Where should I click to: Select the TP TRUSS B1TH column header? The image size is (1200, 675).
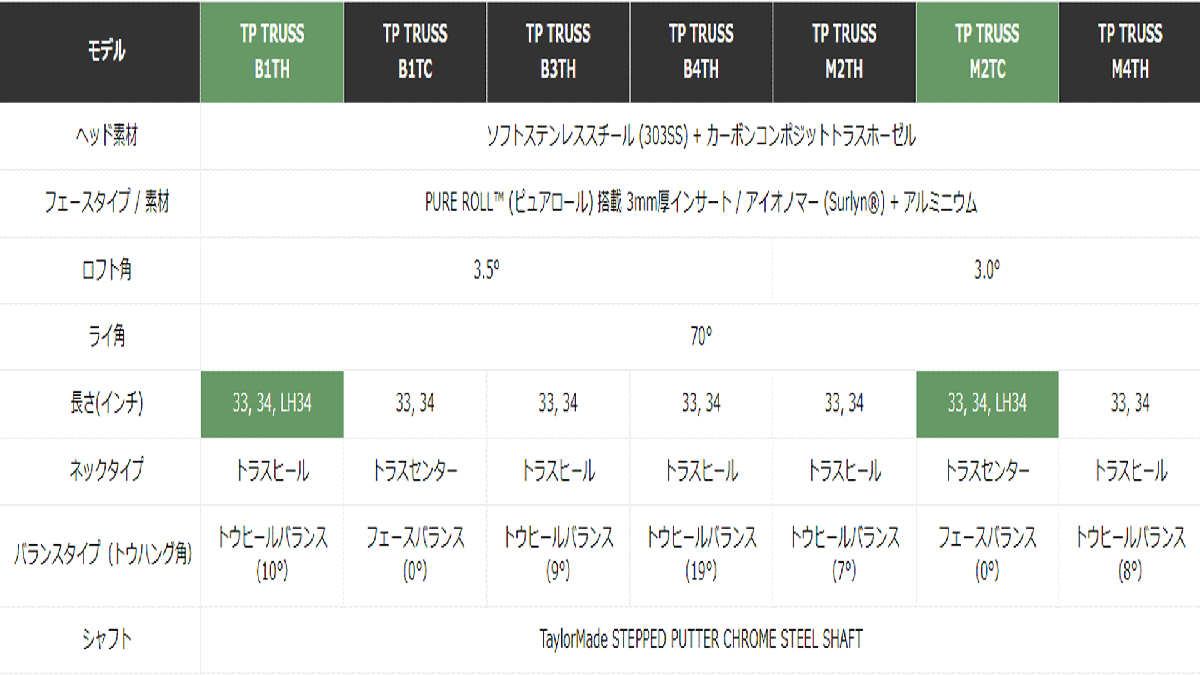272,52
